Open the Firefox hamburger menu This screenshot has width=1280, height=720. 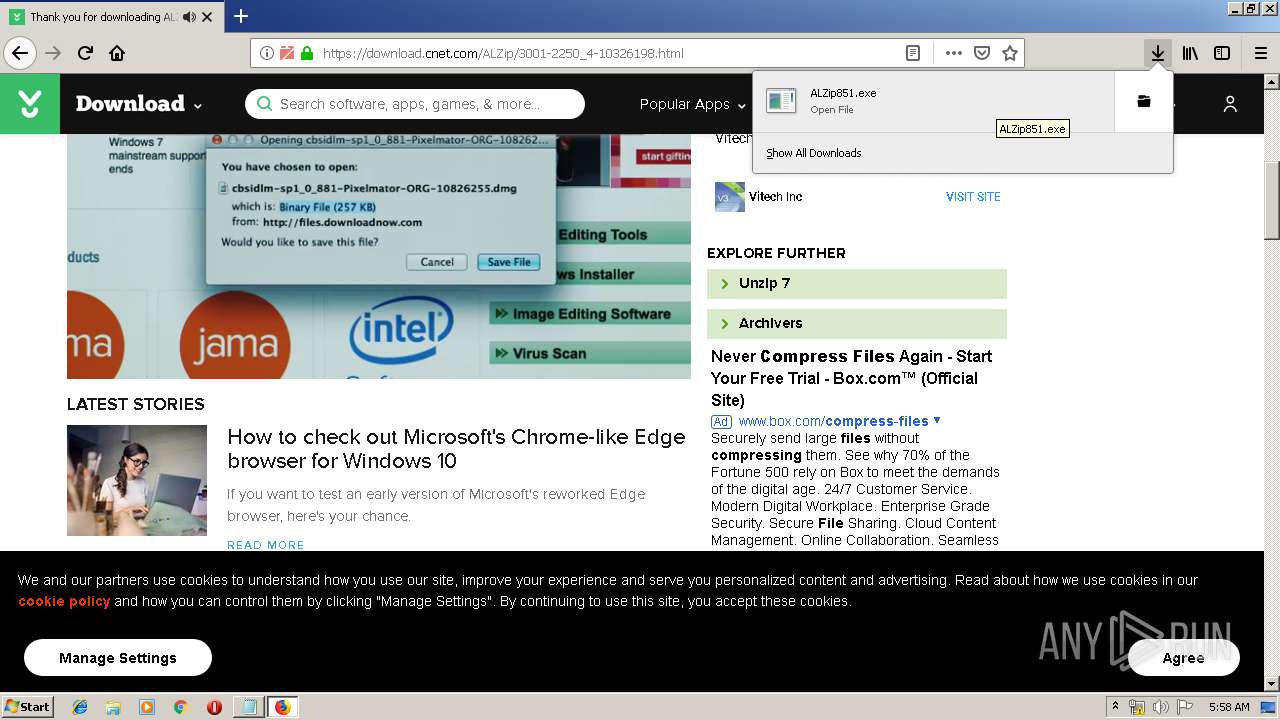point(1260,53)
